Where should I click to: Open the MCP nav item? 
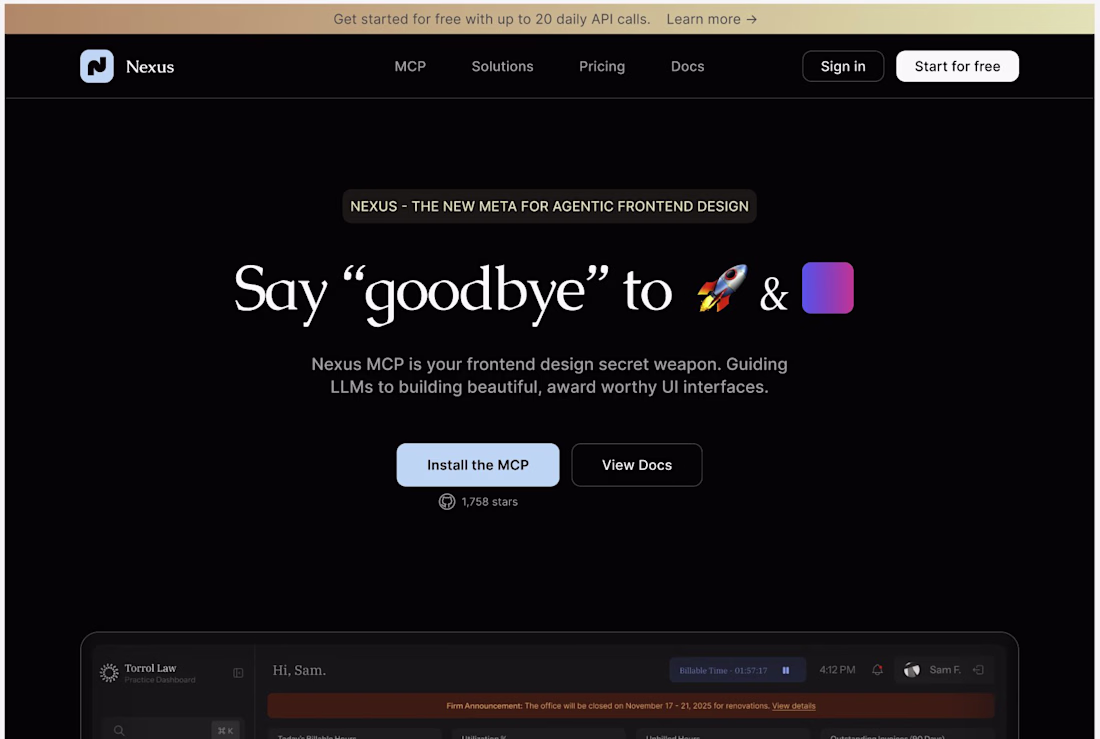410,66
